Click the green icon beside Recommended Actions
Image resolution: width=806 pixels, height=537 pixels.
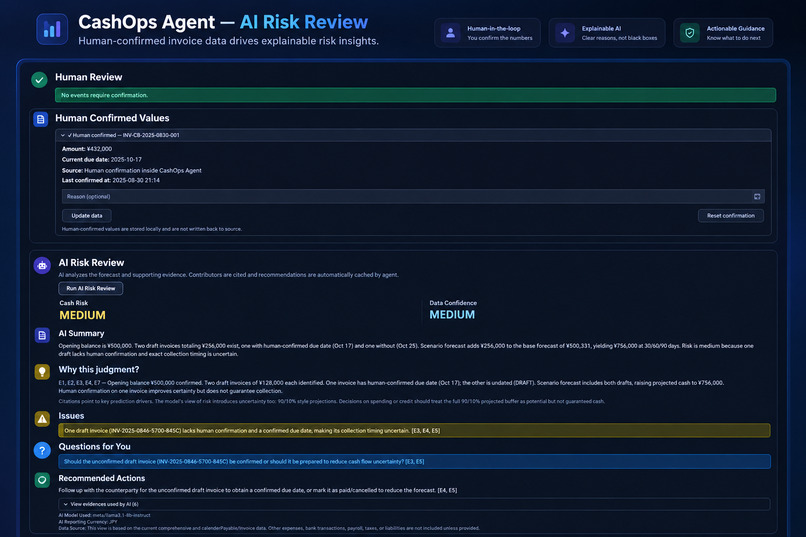(42, 480)
